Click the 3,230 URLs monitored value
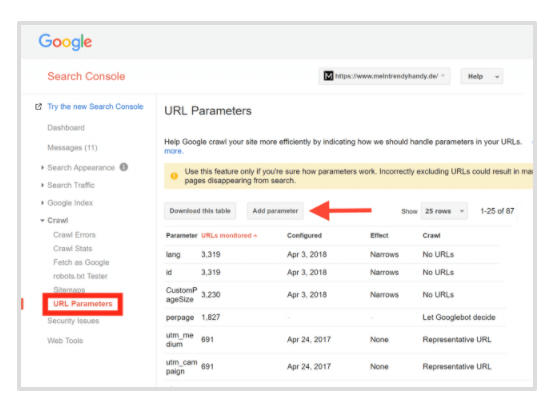Viewport: 548px width, 397px height. click(210, 295)
